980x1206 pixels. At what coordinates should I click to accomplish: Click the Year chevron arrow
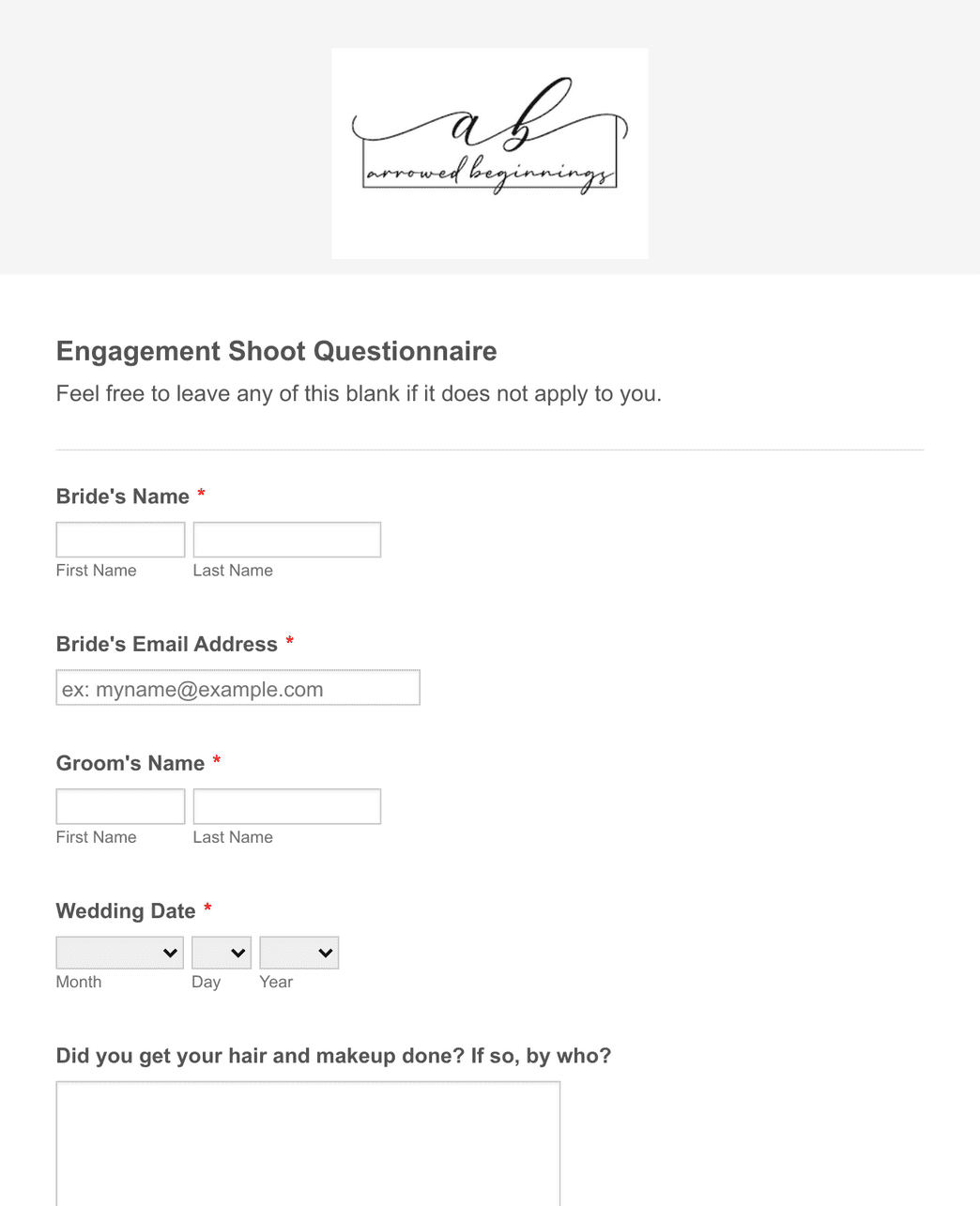325,952
